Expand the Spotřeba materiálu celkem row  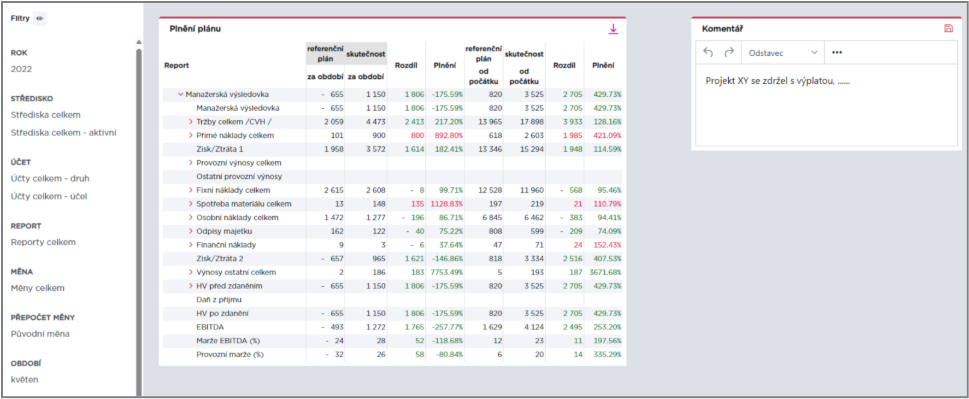[x=190, y=204]
